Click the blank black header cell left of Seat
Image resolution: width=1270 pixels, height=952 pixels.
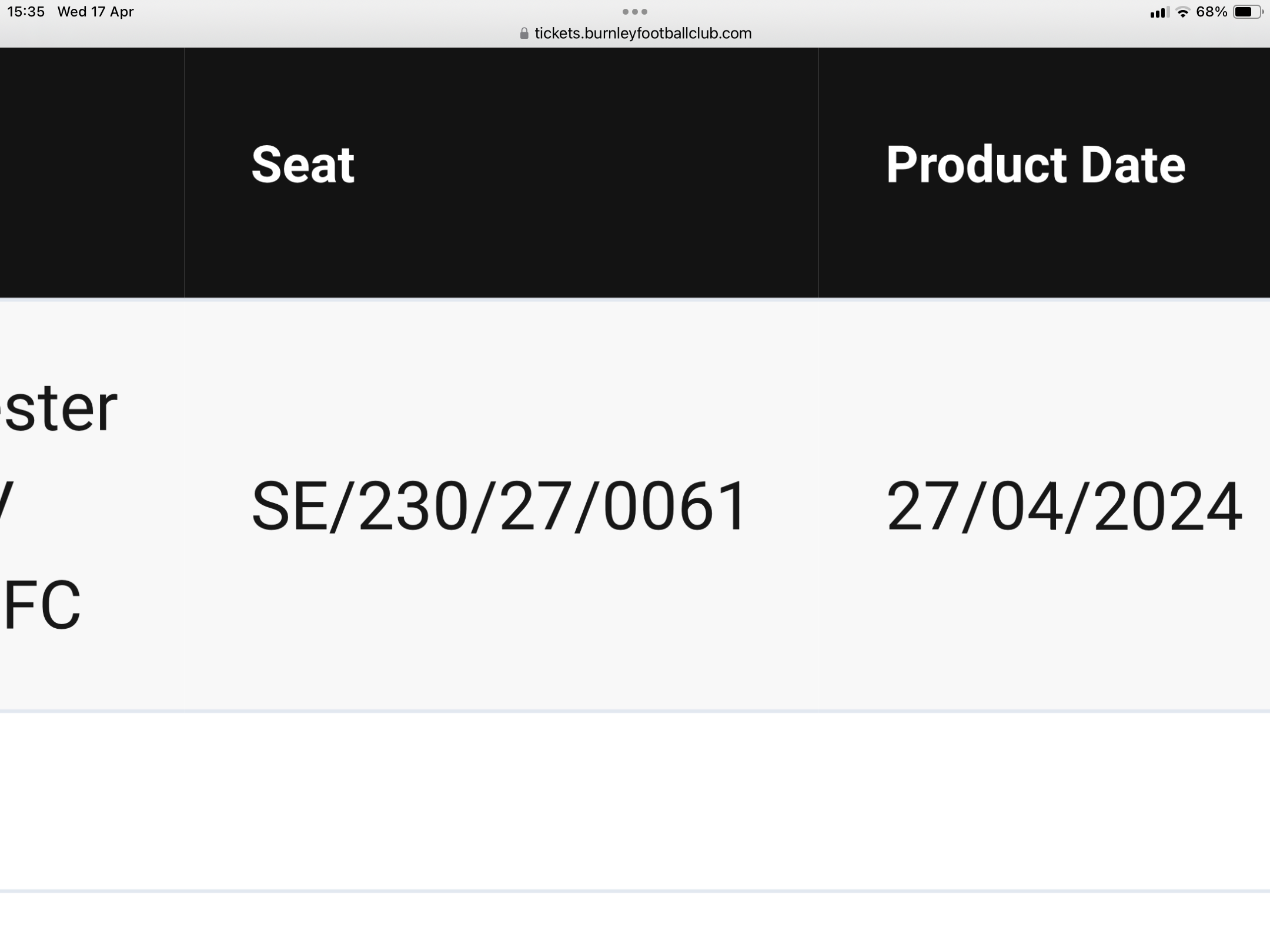click(92, 173)
